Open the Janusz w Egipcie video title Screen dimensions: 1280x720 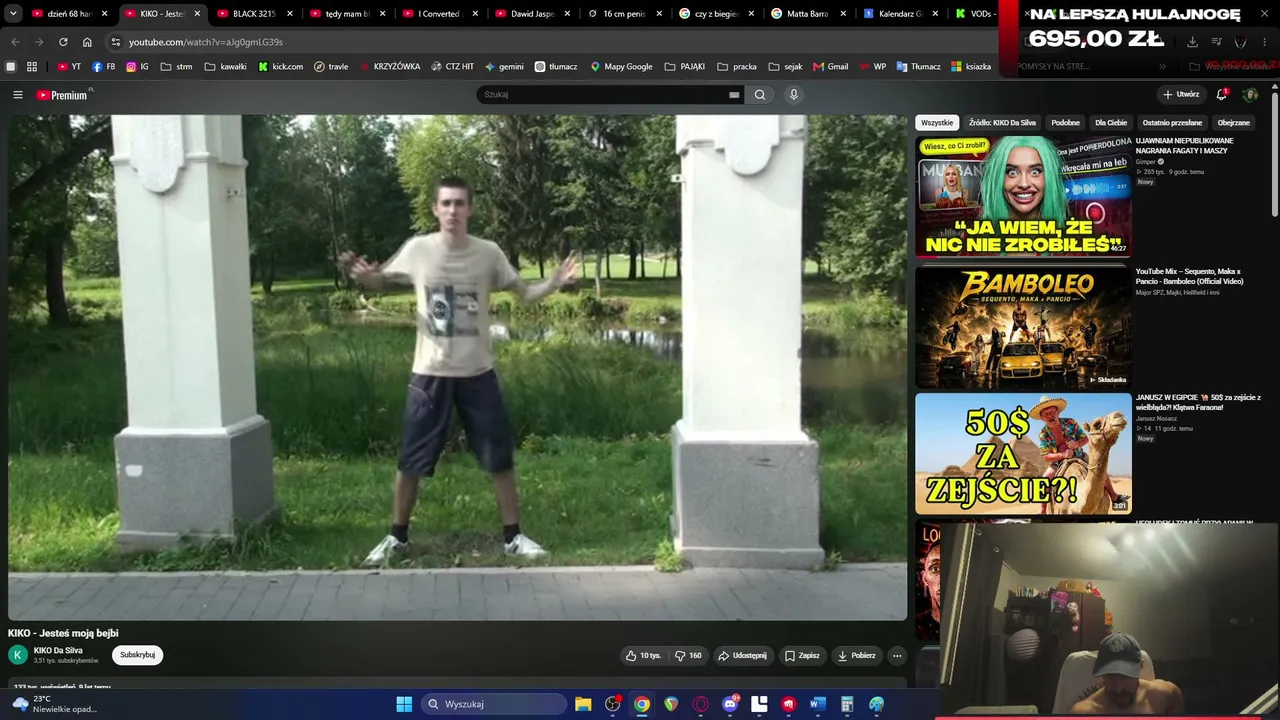tap(1198, 402)
